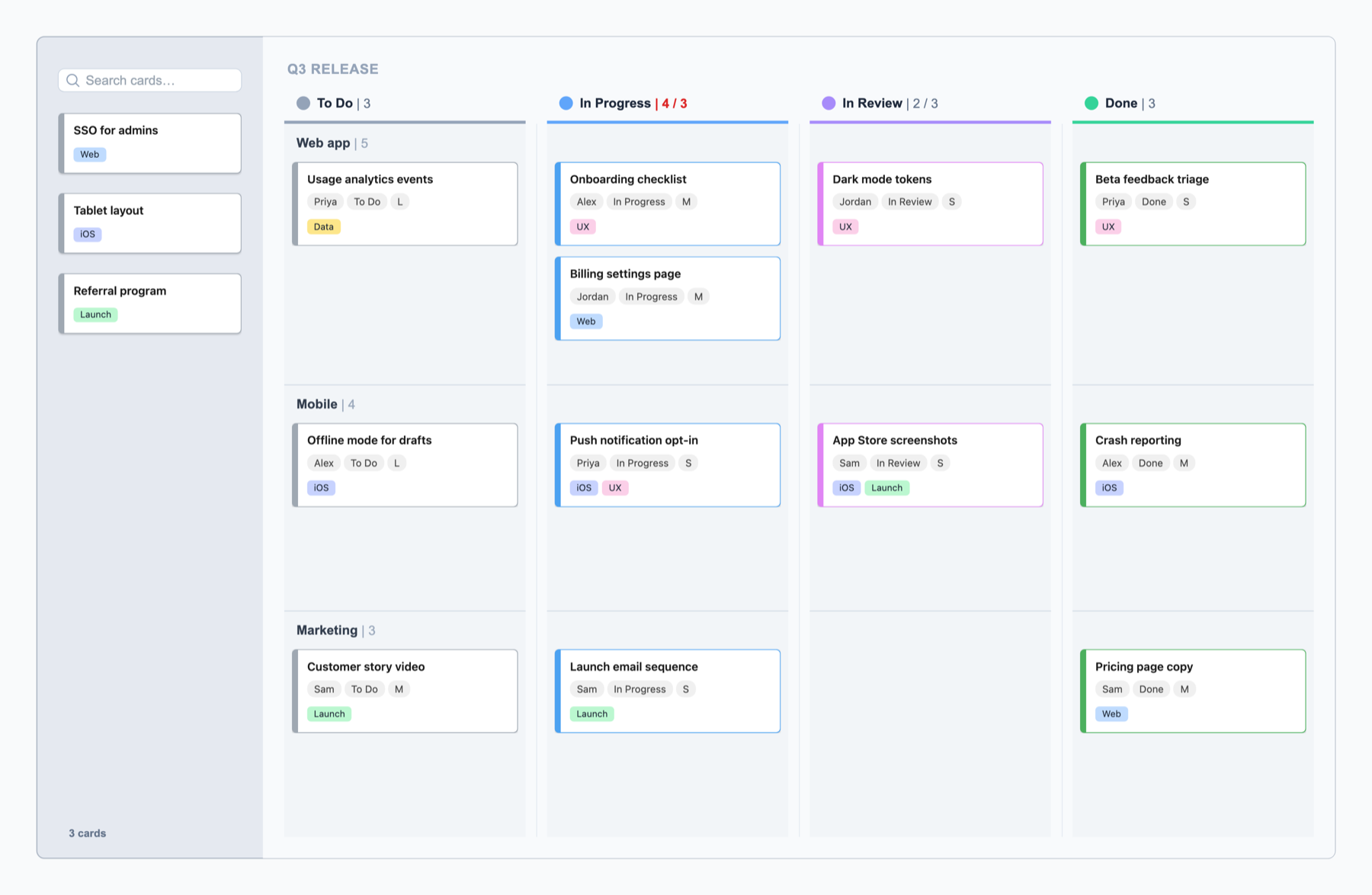The width and height of the screenshot is (1372, 895).
Task: Open the Customer story video card
Action: coord(405,691)
